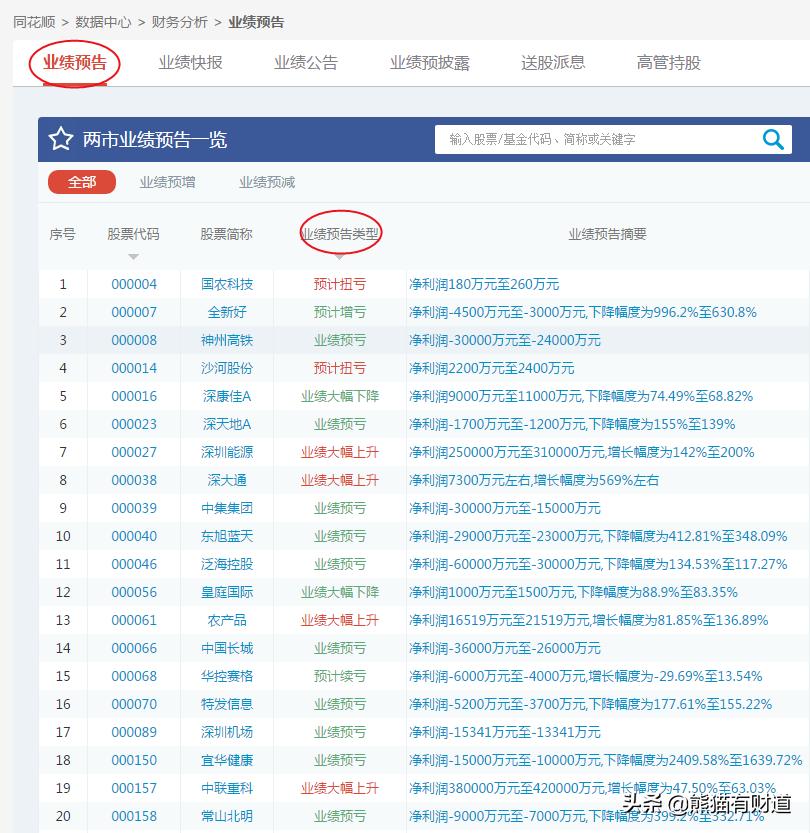
Task: Switch to the 业绩快报 tab
Action: click(191, 61)
